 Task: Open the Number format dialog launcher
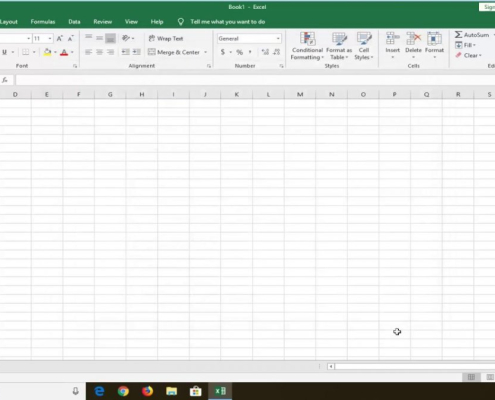282,66
